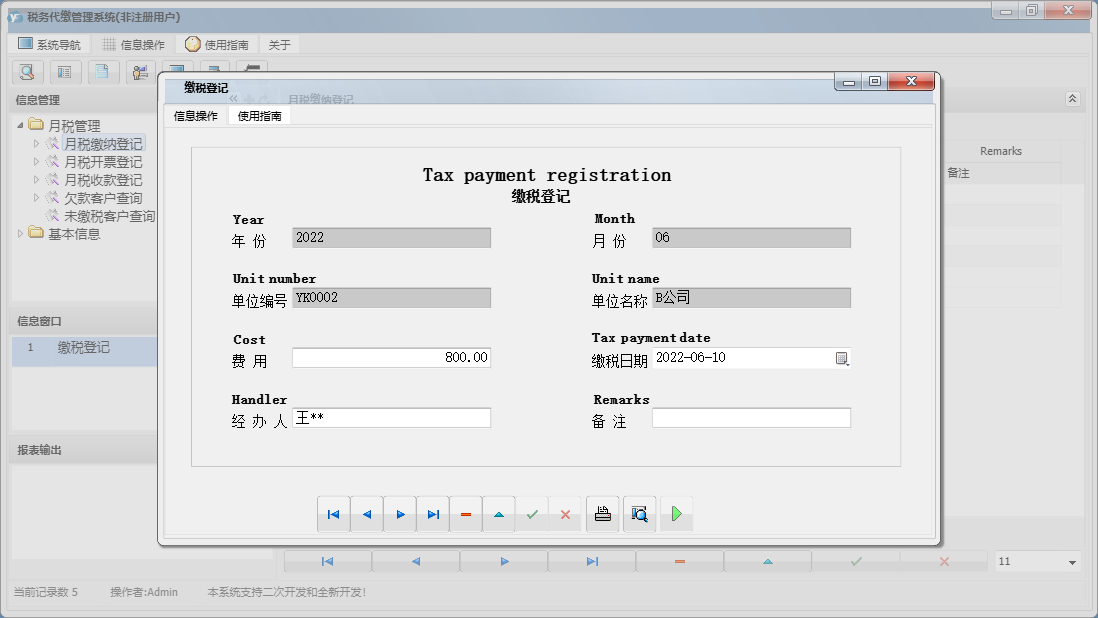Open the page size dropdown showing 11
This screenshot has width=1098, height=618.
[x=1072, y=562]
